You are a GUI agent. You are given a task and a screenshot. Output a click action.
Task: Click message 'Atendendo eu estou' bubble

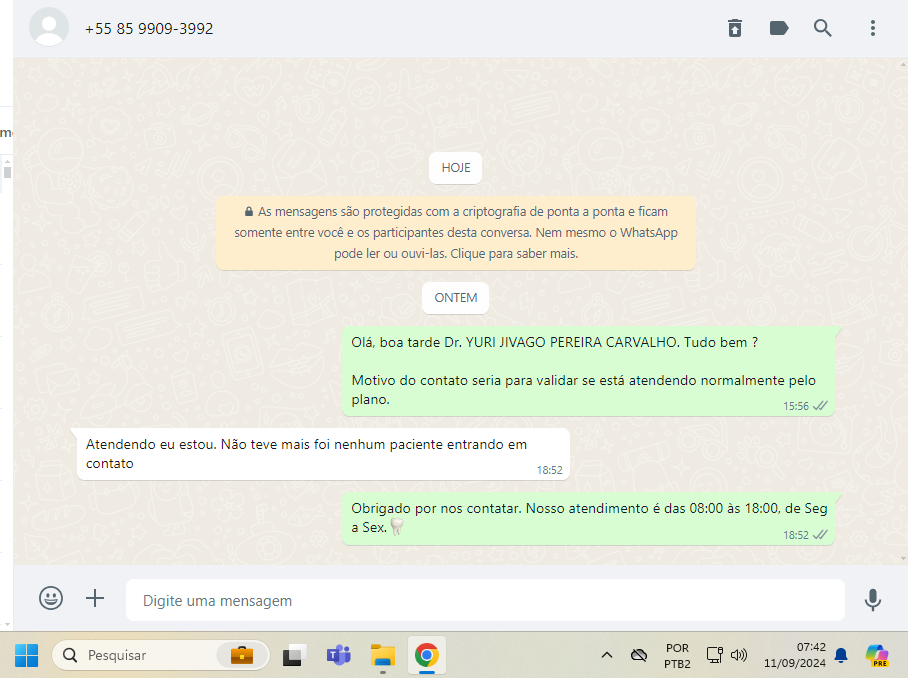[x=323, y=454]
